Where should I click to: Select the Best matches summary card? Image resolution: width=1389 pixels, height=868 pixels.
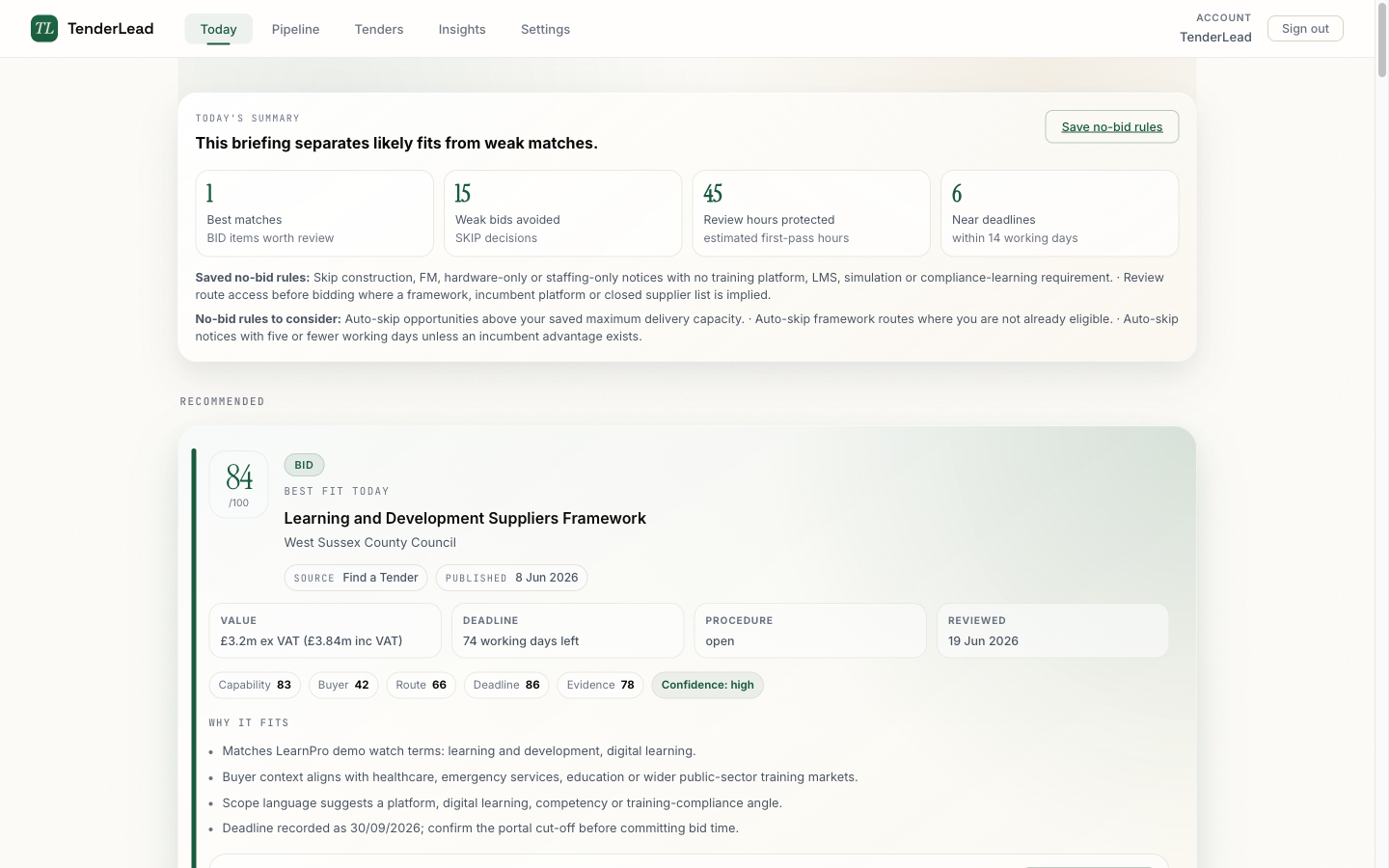click(x=314, y=213)
